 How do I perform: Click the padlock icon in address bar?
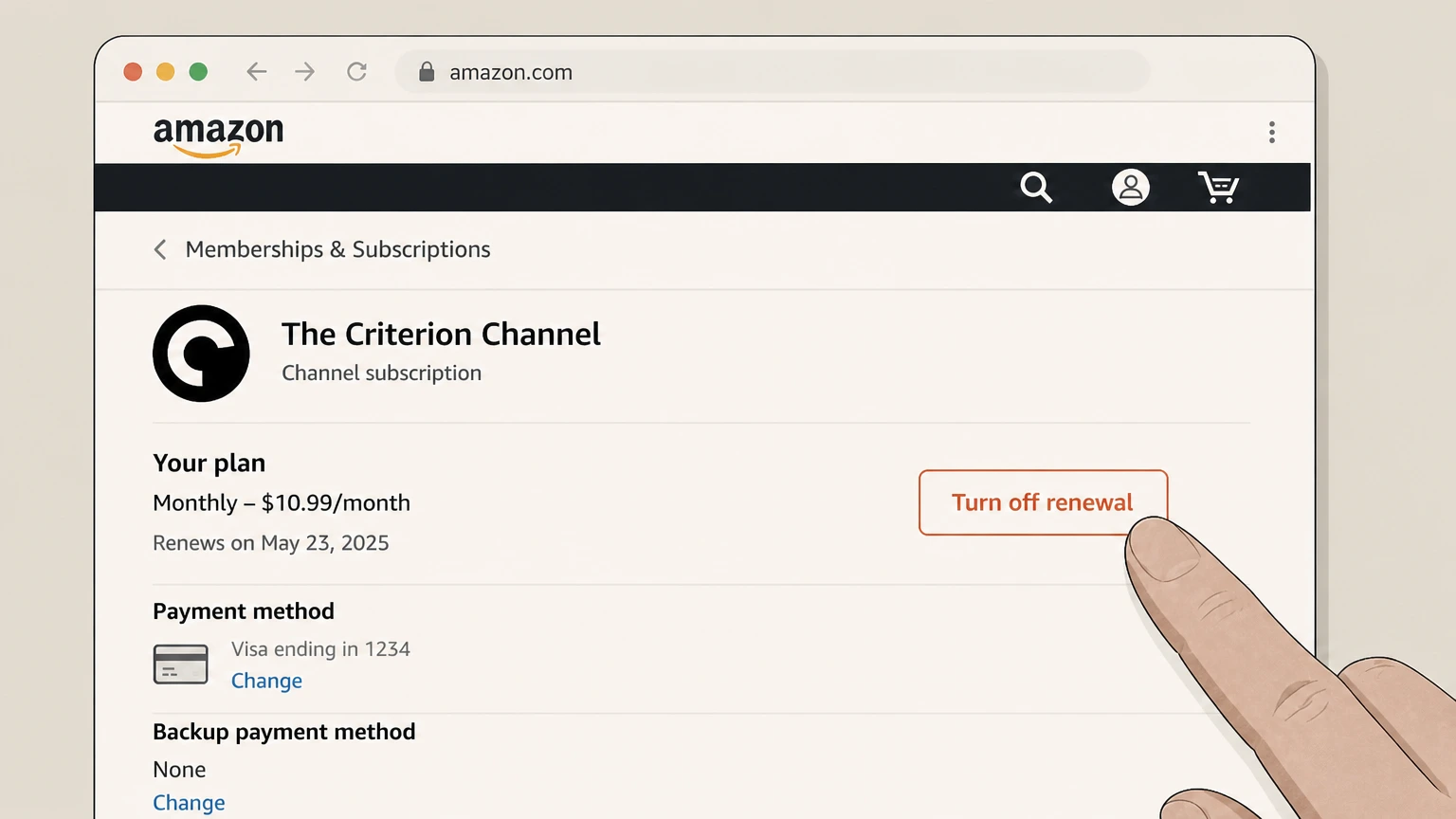pyautogui.click(x=427, y=72)
